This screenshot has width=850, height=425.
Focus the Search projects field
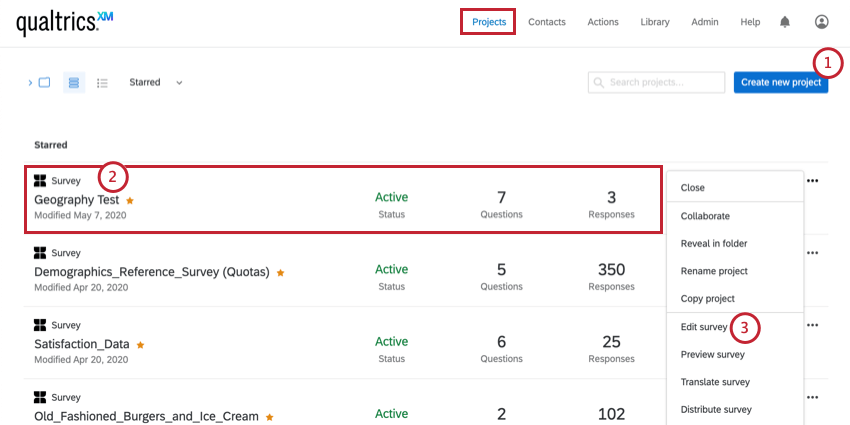pos(656,82)
